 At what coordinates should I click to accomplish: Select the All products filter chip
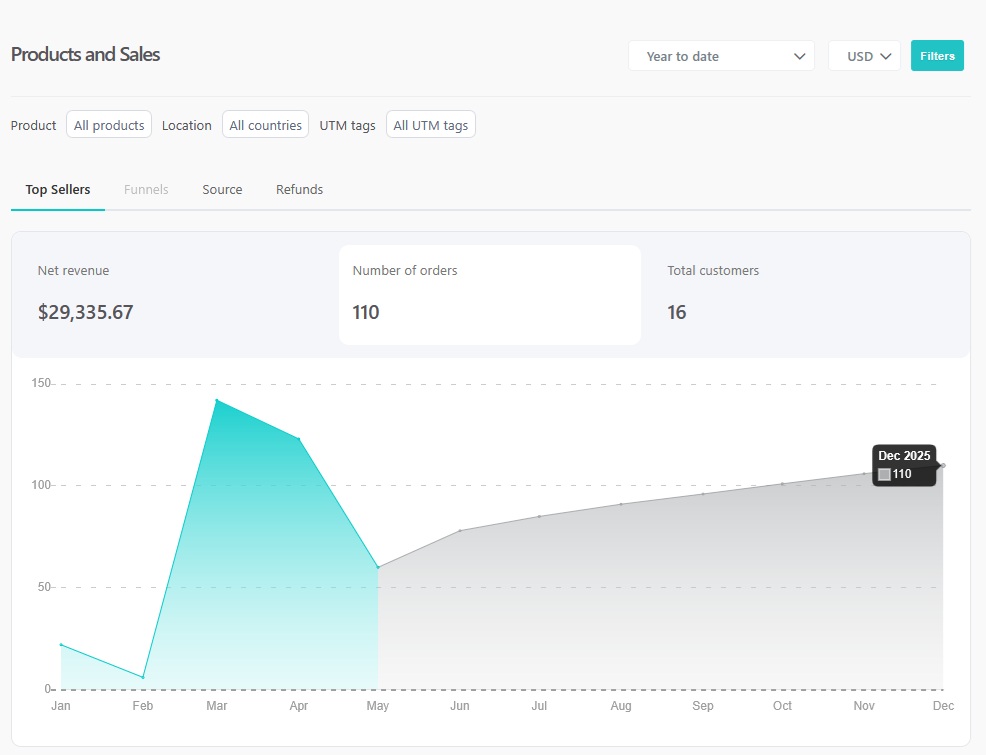pyautogui.click(x=109, y=124)
